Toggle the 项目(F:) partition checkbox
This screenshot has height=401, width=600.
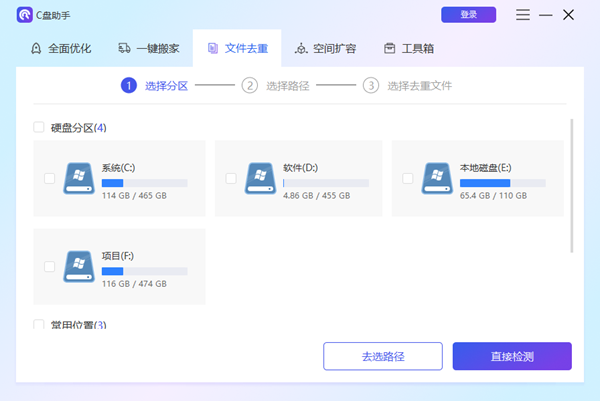click(50, 266)
